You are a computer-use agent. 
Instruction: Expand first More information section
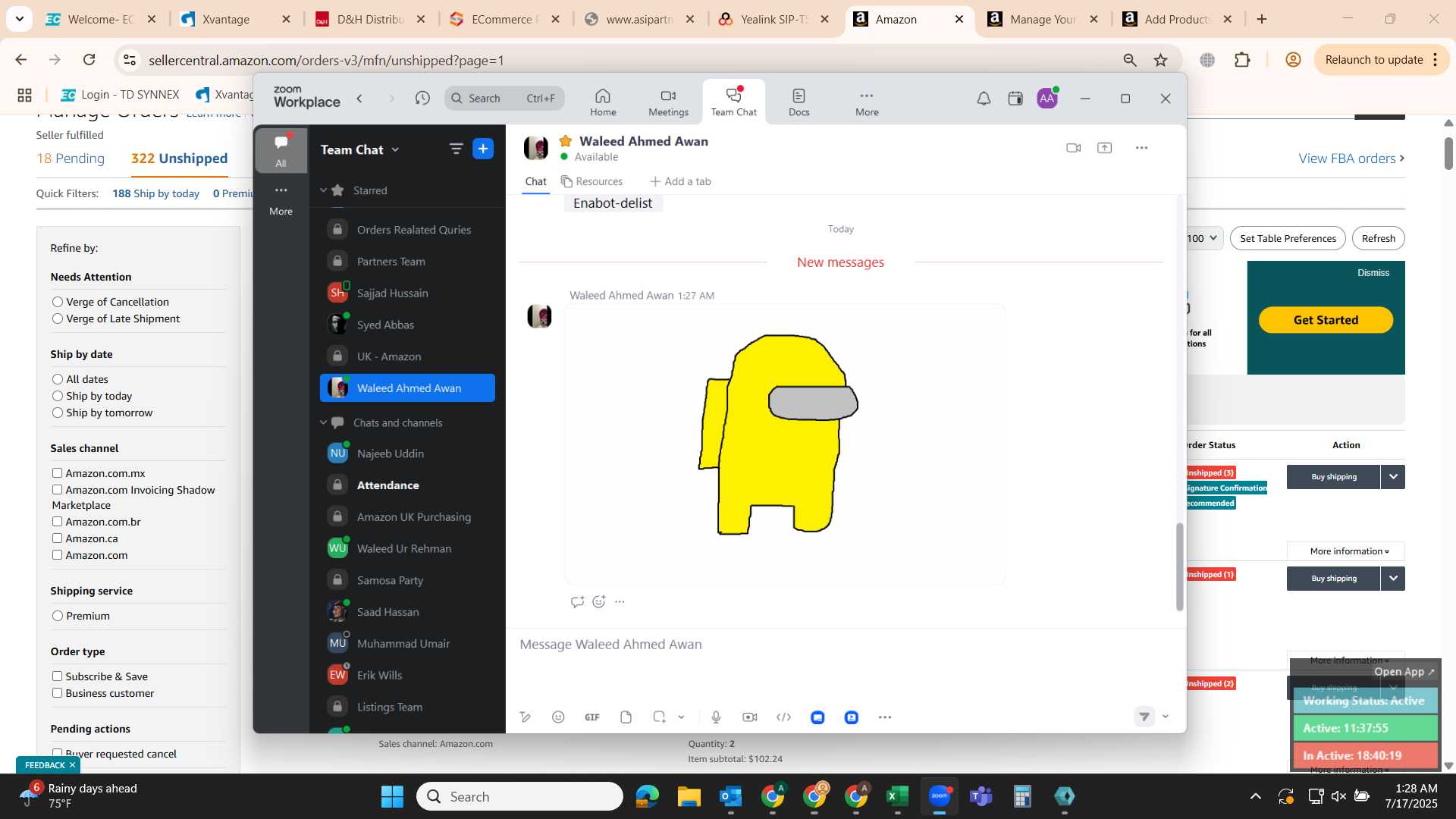click(1346, 551)
